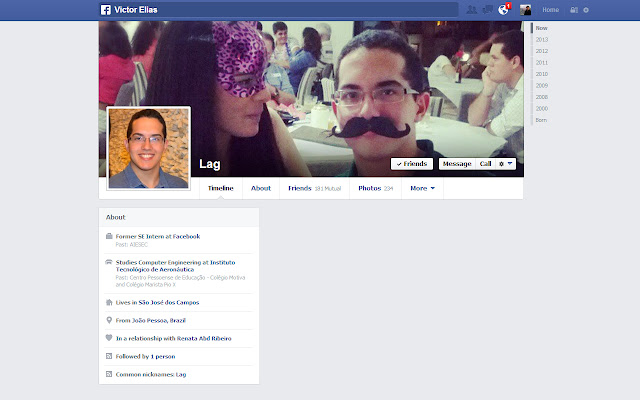
Task: Click Followed by 1 person link
Action: click(x=145, y=356)
